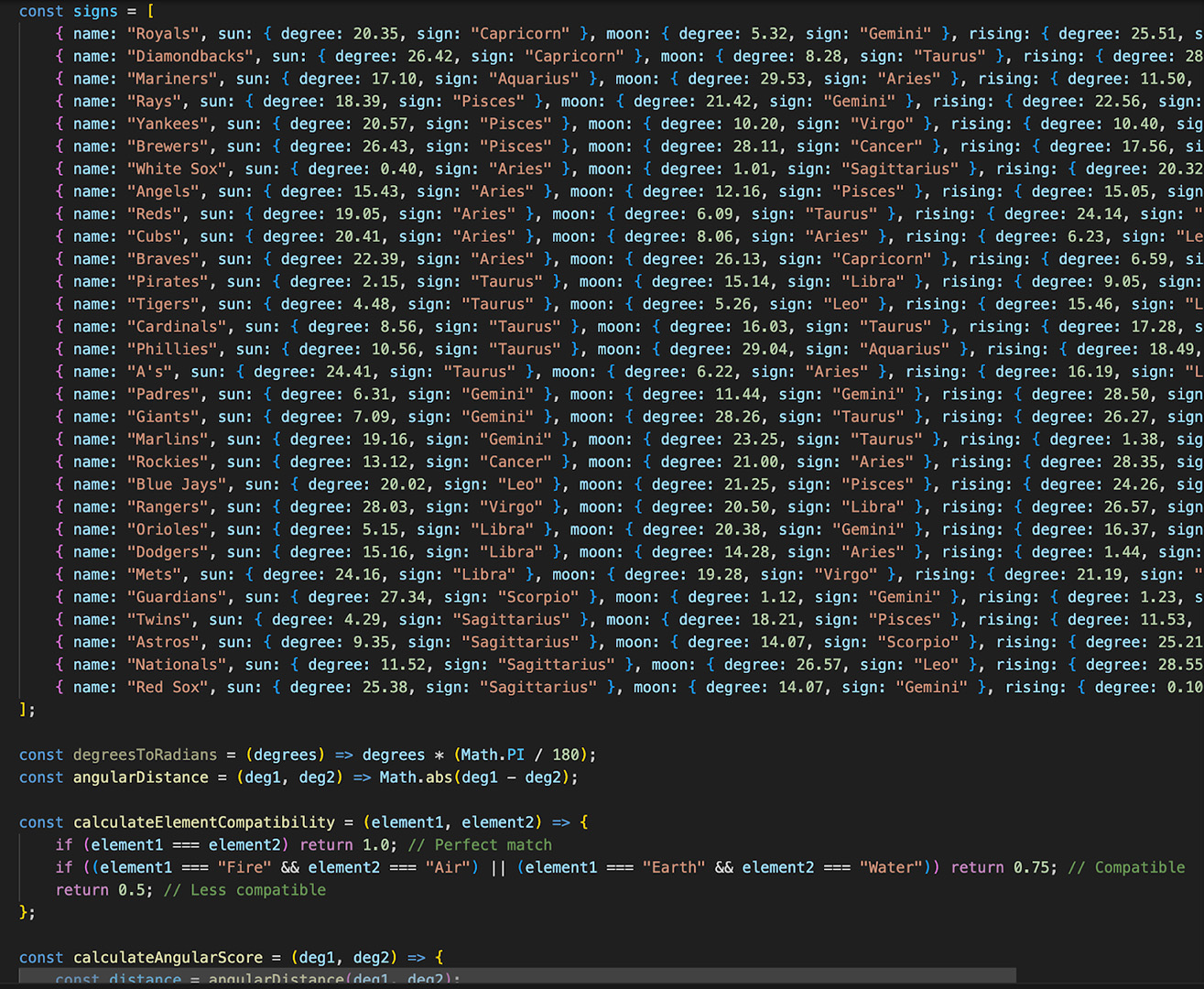Click the return value 0.5

coord(132,890)
